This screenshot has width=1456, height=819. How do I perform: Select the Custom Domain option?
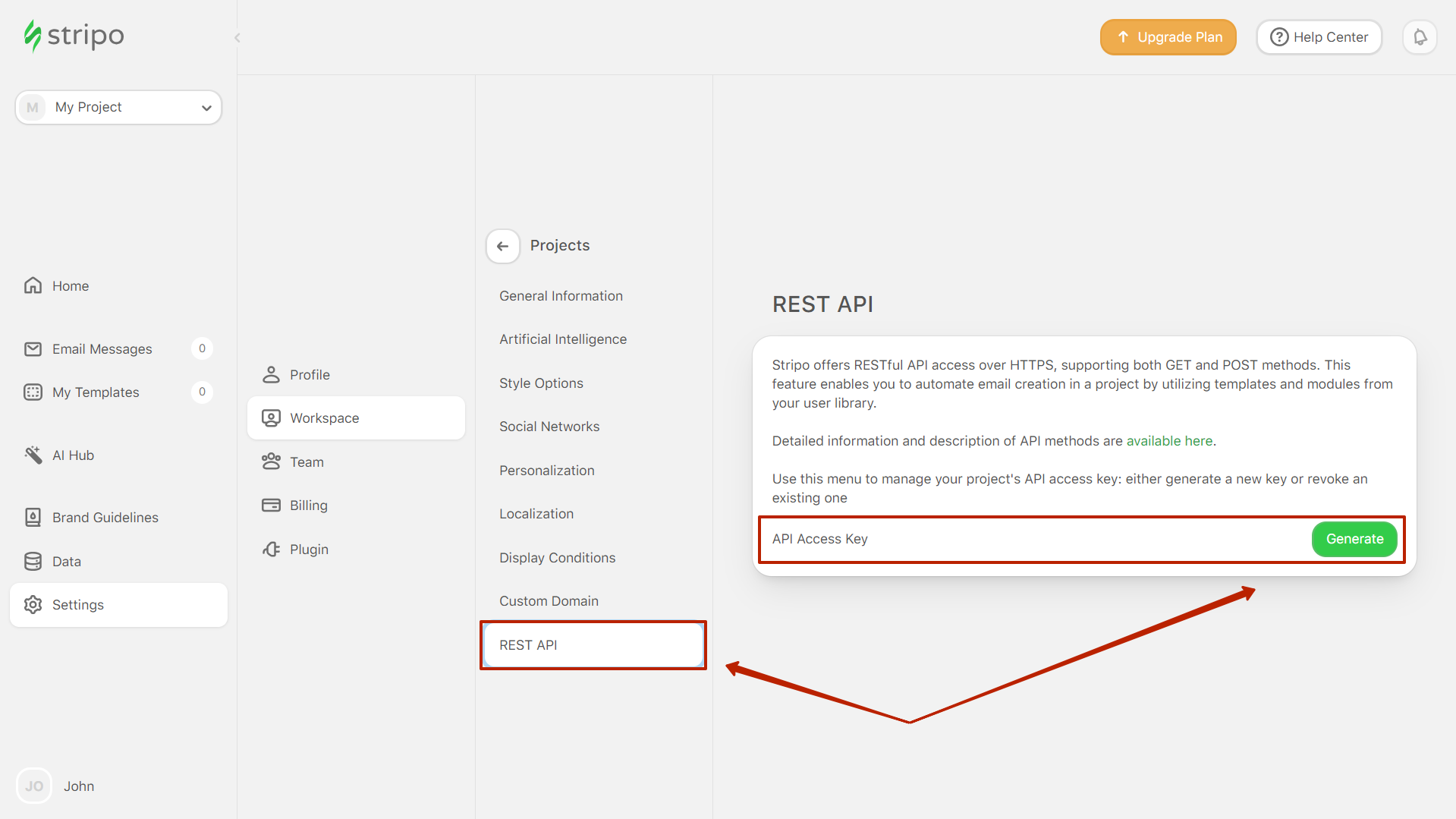pyautogui.click(x=549, y=601)
